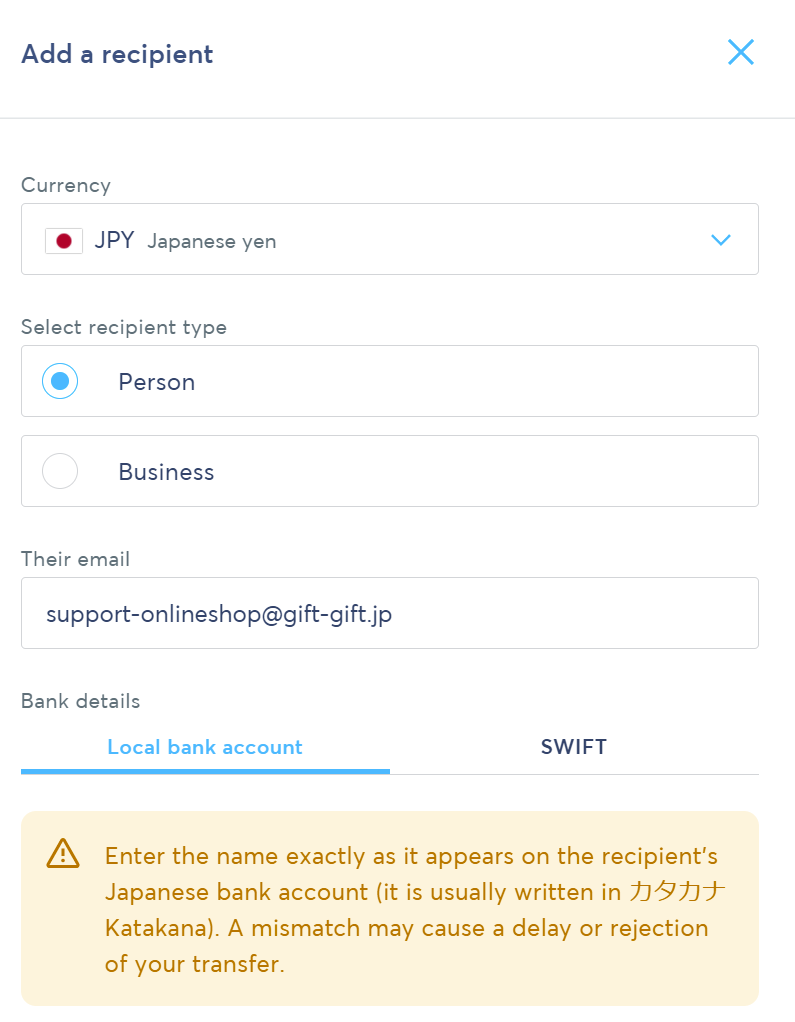Click the Person option label
The width and height of the screenshot is (795, 1022).
[x=157, y=382]
